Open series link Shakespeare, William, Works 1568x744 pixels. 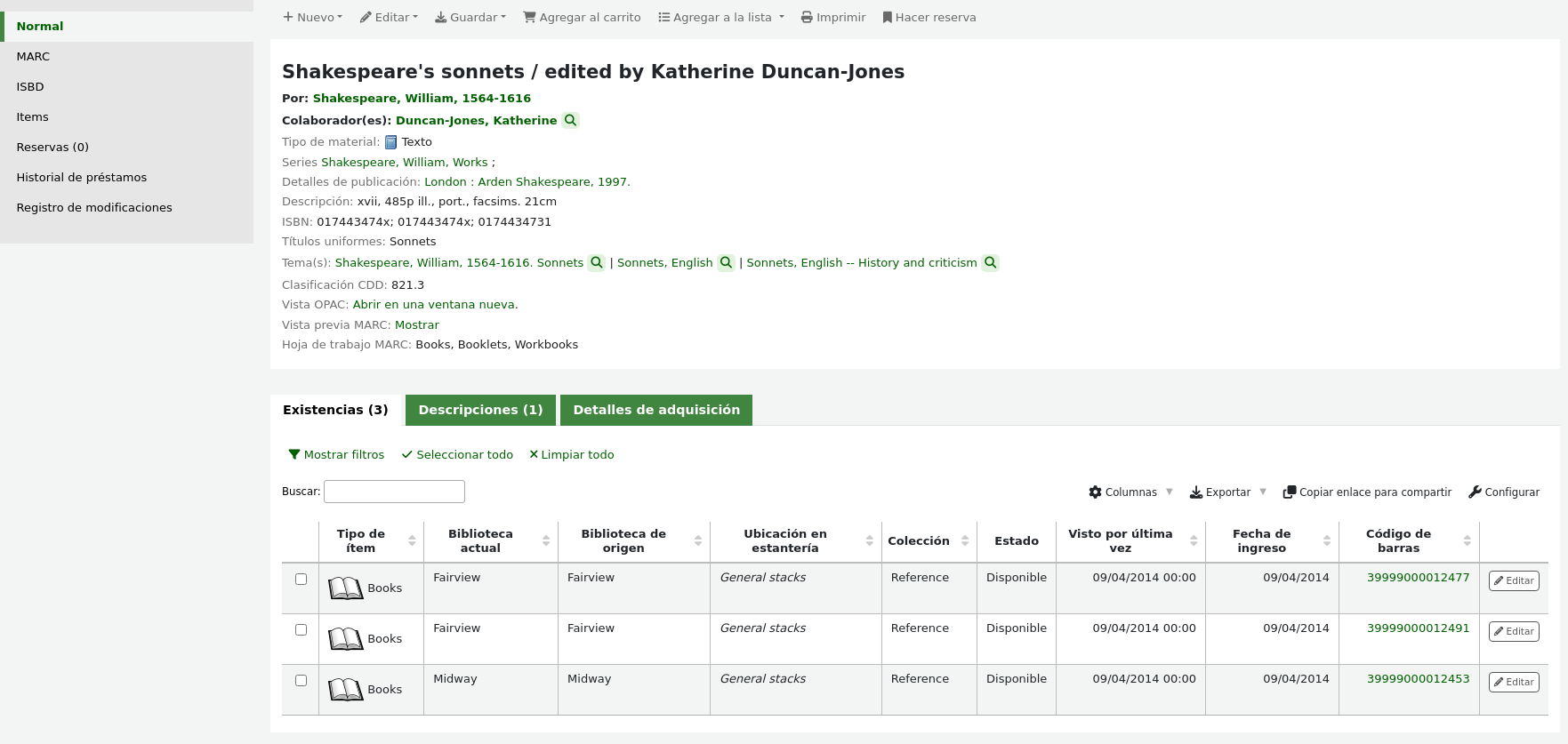[x=404, y=162]
